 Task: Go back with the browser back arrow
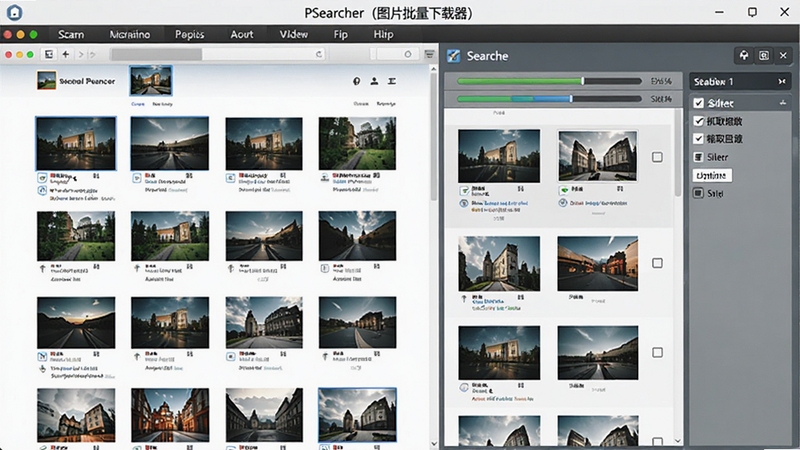tap(66, 54)
